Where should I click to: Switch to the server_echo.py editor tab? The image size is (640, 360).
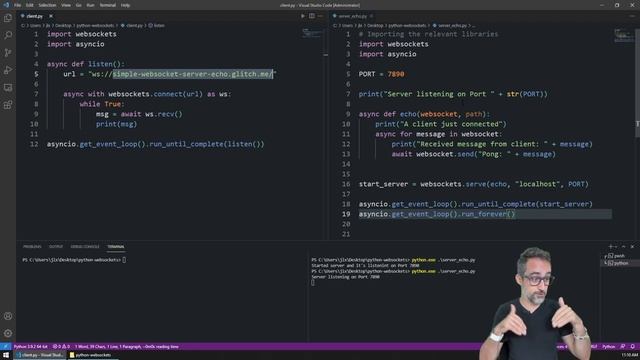coord(352,16)
